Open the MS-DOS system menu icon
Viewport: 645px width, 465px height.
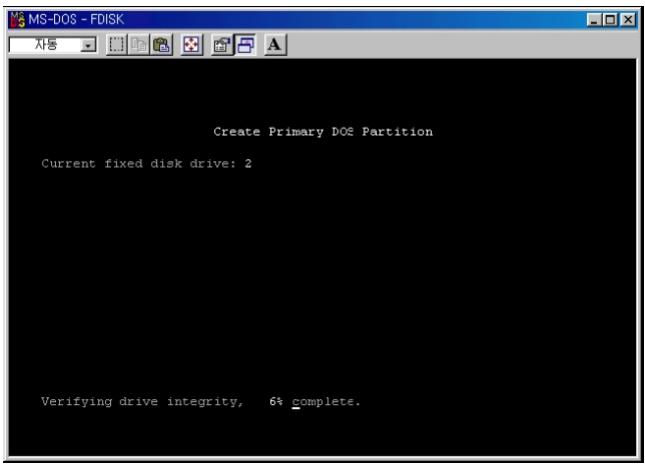(17, 19)
